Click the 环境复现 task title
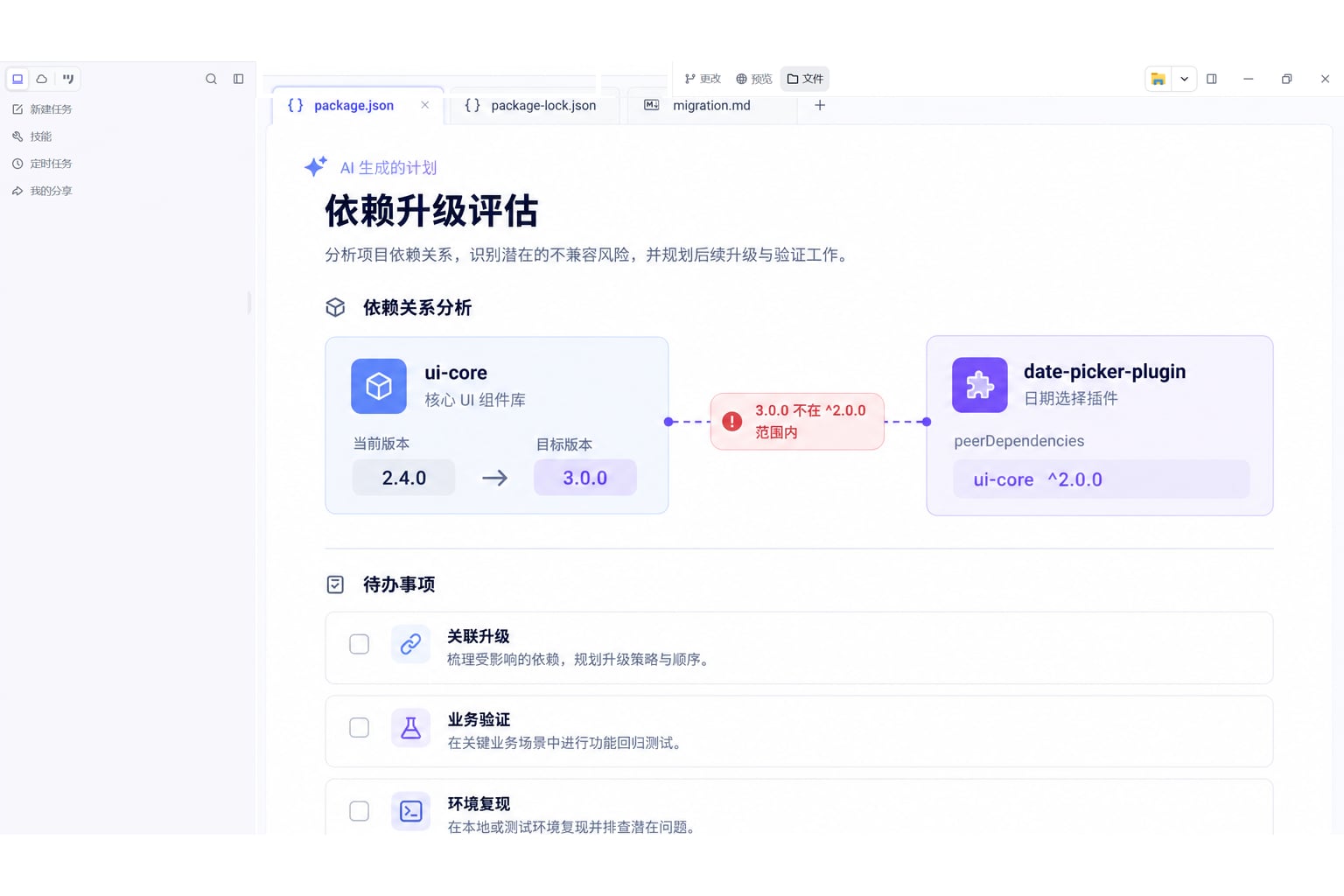This screenshot has width=1344, height=896. tap(479, 803)
